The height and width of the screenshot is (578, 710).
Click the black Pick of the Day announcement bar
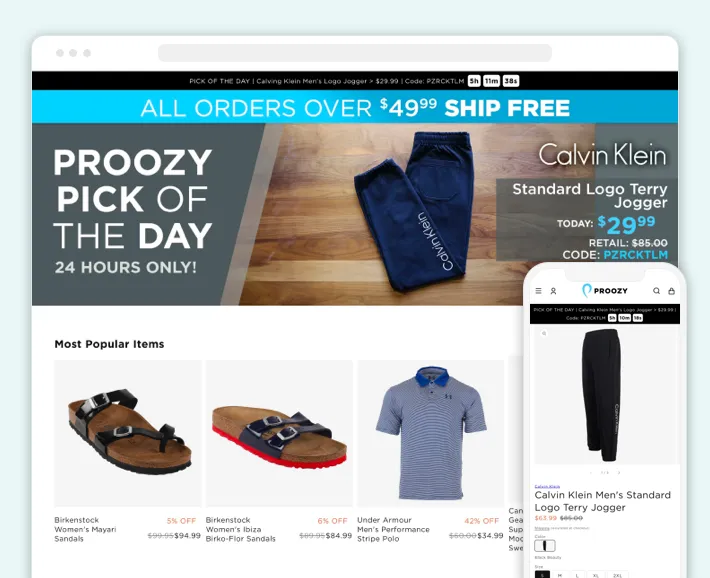[x=355, y=81]
